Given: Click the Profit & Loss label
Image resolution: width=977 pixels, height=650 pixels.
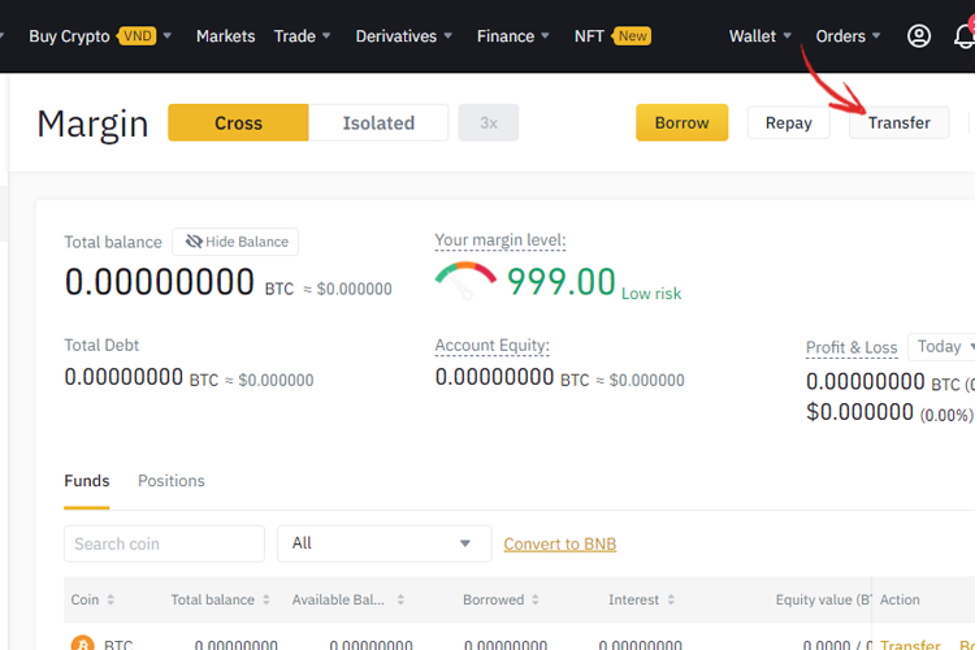Looking at the screenshot, I should [x=851, y=347].
